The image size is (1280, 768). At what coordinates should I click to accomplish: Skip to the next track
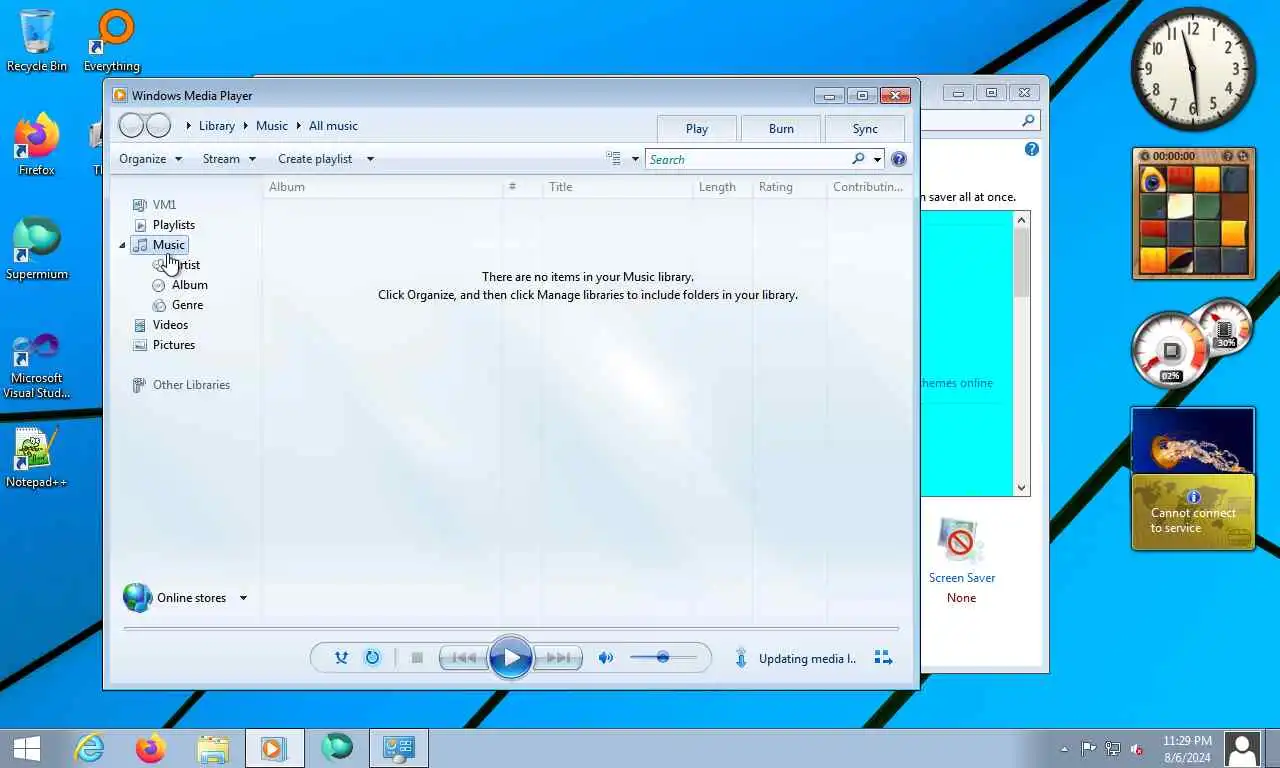558,657
